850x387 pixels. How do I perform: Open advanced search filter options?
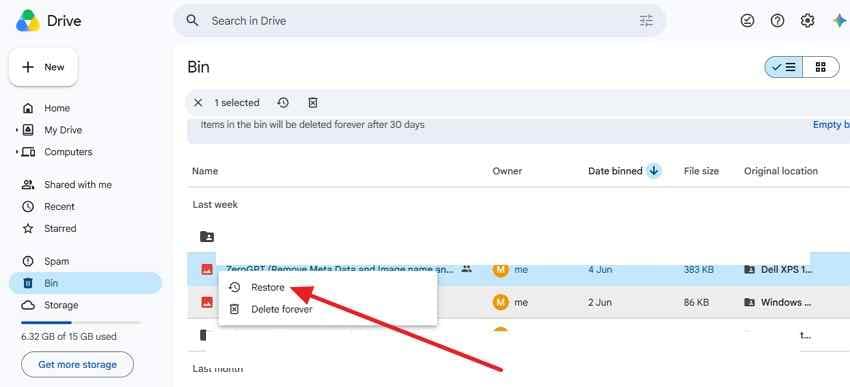pyautogui.click(x=646, y=21)
